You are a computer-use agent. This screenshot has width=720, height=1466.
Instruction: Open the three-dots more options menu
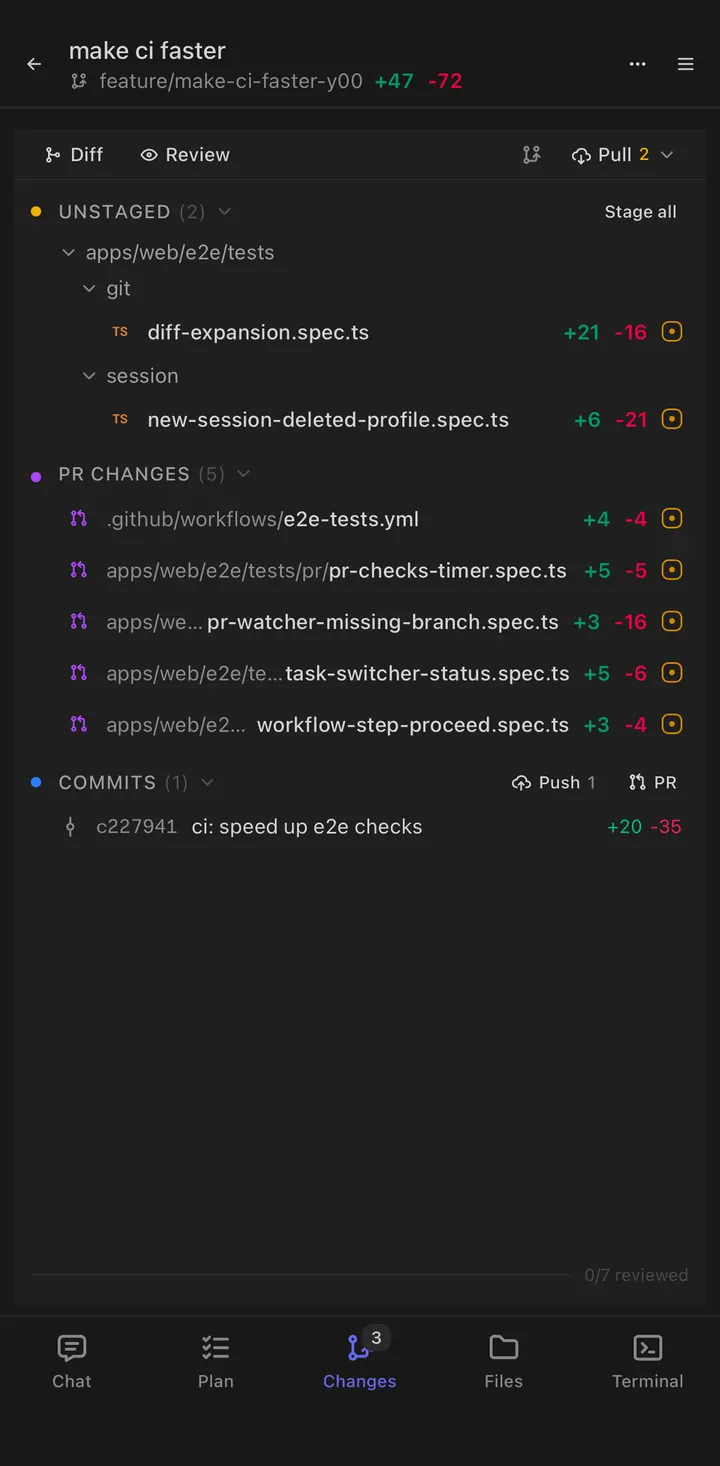click(638, 64)
